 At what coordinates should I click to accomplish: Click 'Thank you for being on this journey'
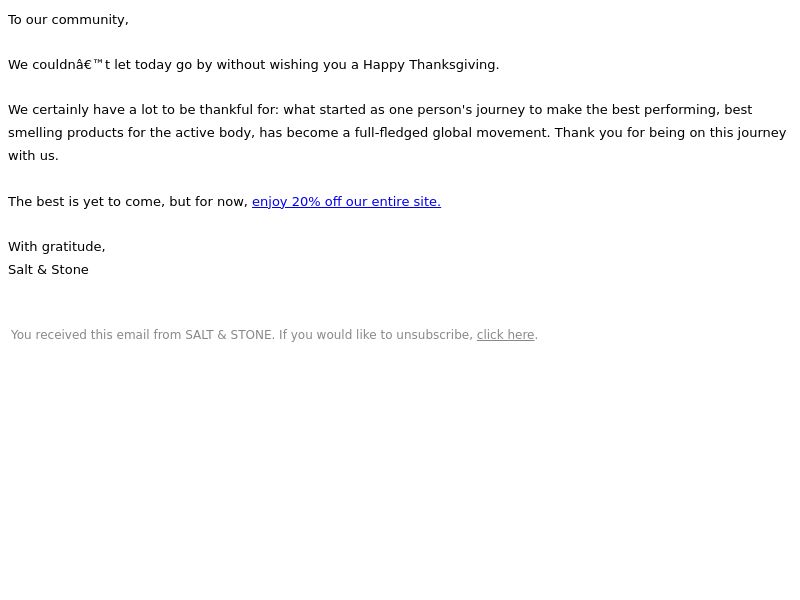(x=670, y=133)
